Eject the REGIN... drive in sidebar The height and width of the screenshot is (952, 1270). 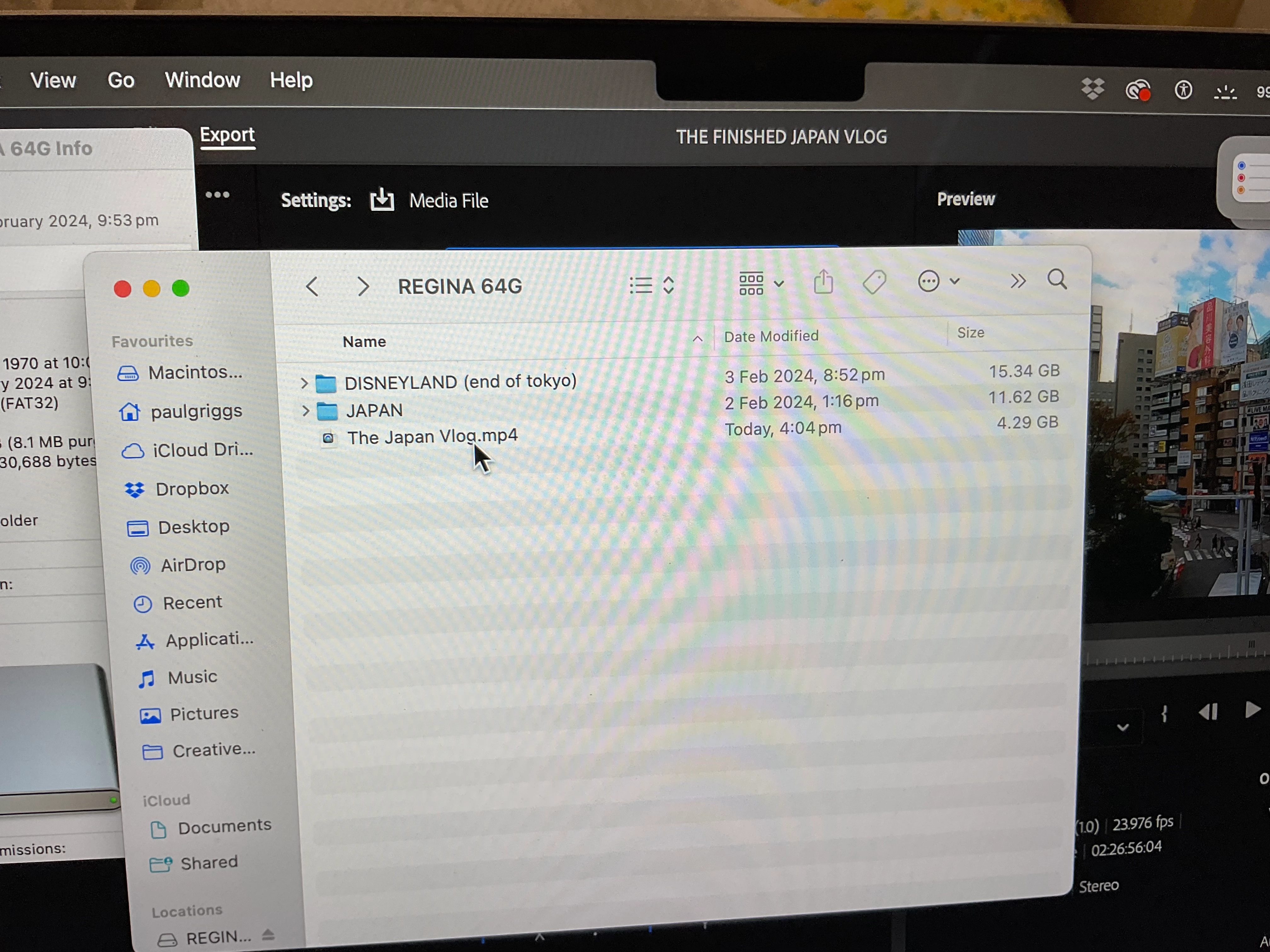pyautogui.click(x=267, y=934)
